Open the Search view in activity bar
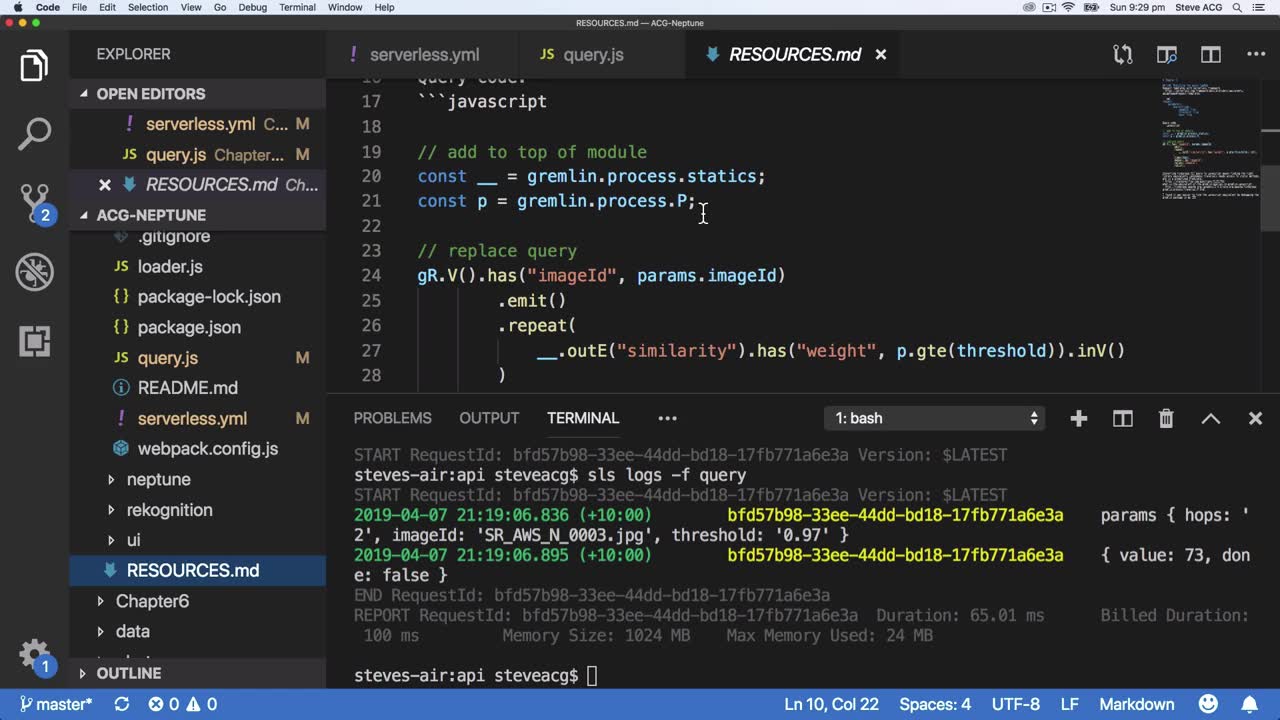 point(34,134)
